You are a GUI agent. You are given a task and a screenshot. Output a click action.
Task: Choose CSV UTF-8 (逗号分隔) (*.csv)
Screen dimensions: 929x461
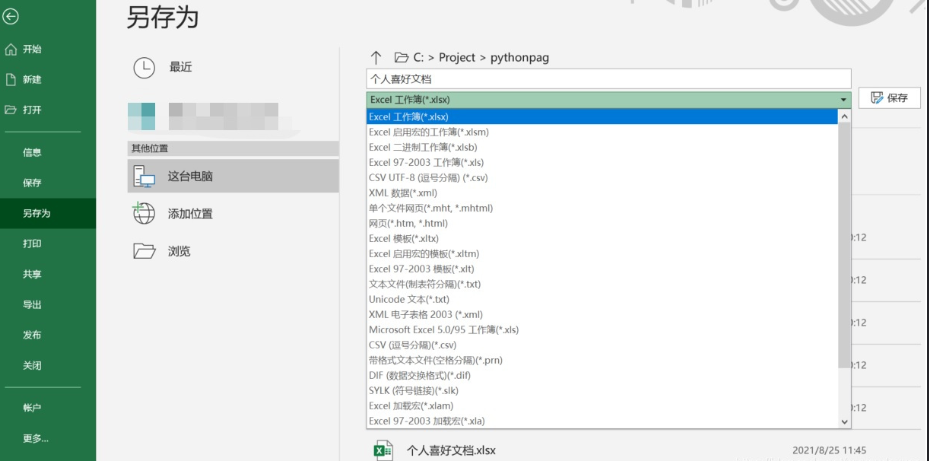click(602, 178)
